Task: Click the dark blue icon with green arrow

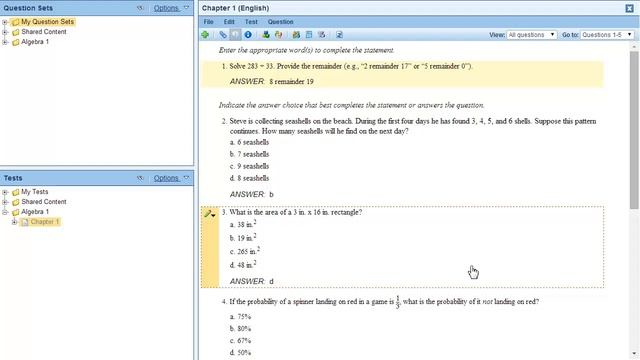Action: (266, 35)
